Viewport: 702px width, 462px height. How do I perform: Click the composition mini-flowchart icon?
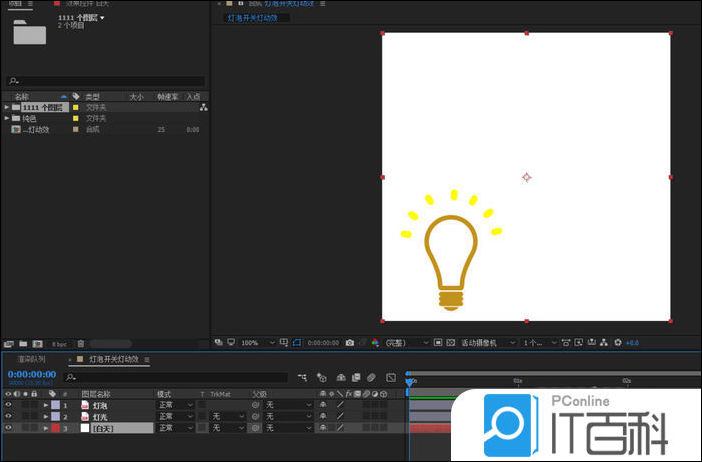tap(303, 377)
